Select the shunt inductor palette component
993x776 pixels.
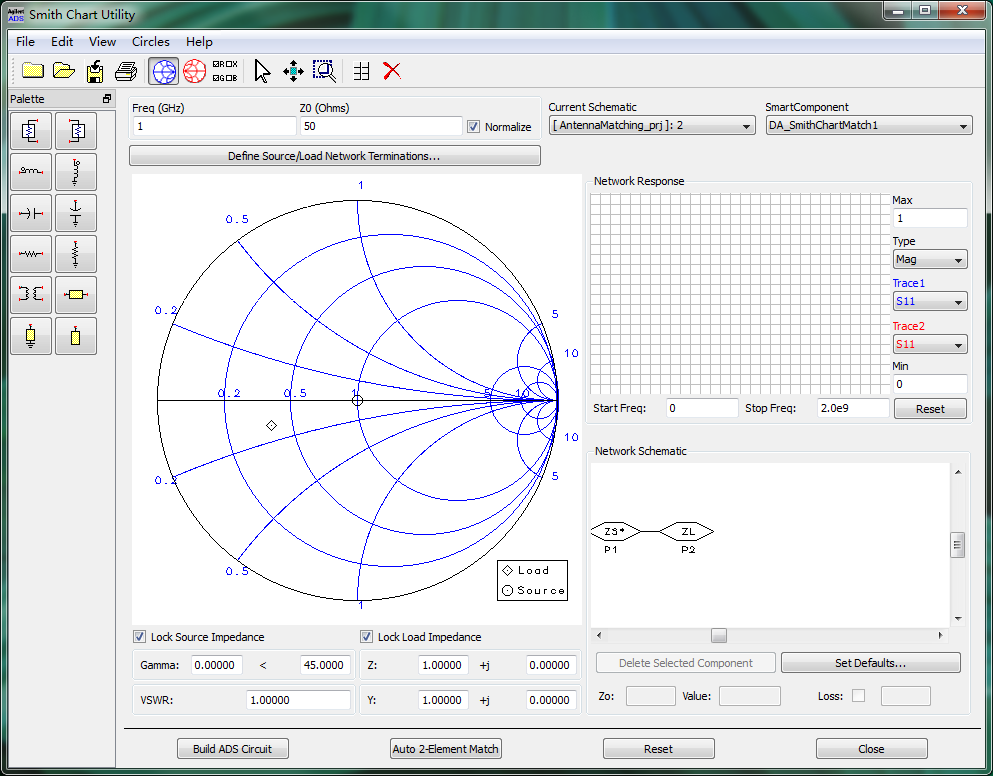76,172
